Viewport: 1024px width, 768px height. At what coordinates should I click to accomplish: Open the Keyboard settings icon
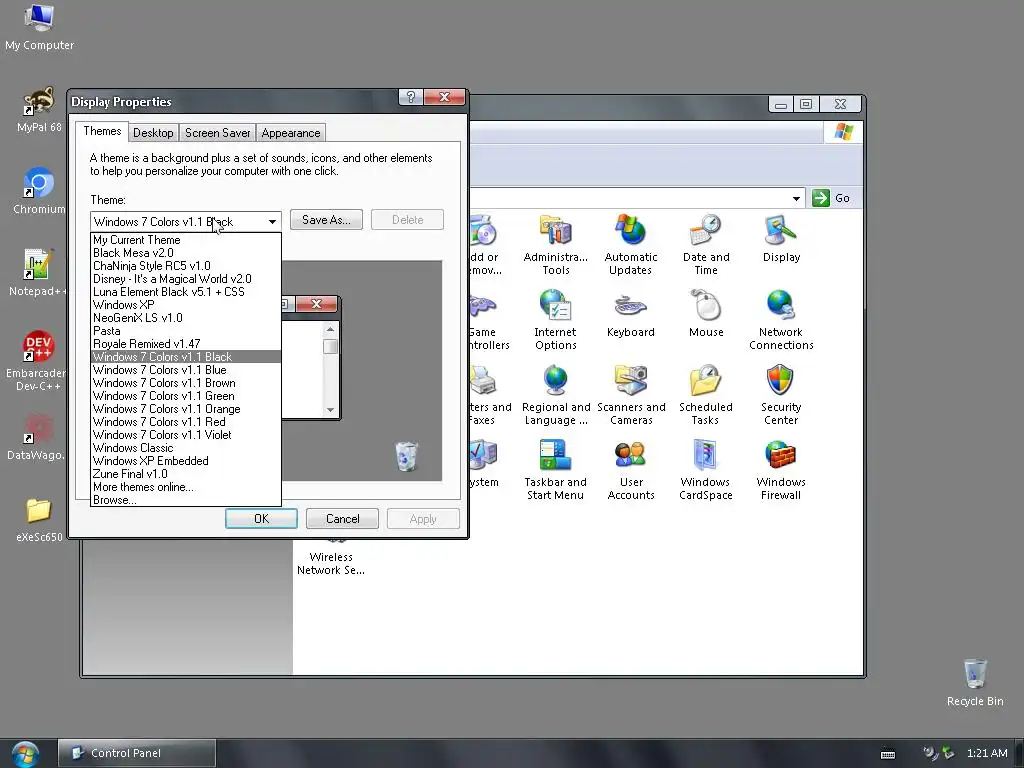click(630, 313)
